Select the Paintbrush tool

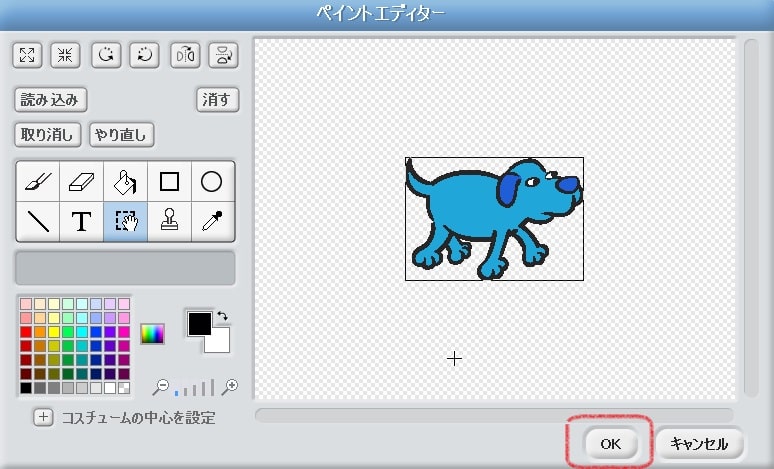click(x=38, y=182)
